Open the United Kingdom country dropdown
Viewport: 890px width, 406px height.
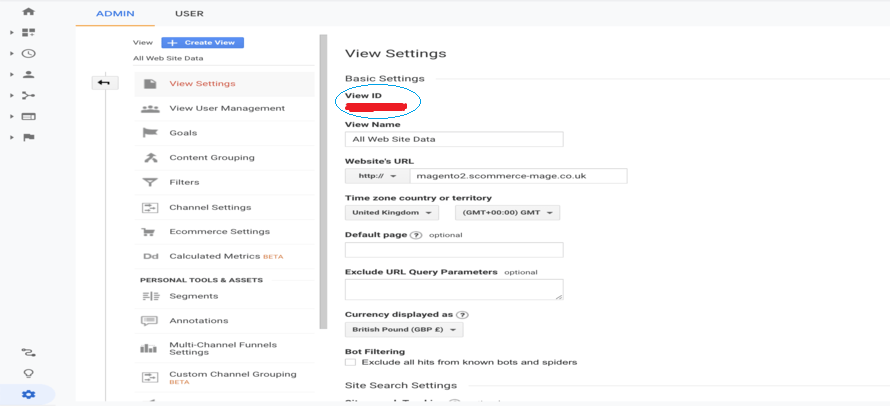pyautogui.click(x=392, y=212)
